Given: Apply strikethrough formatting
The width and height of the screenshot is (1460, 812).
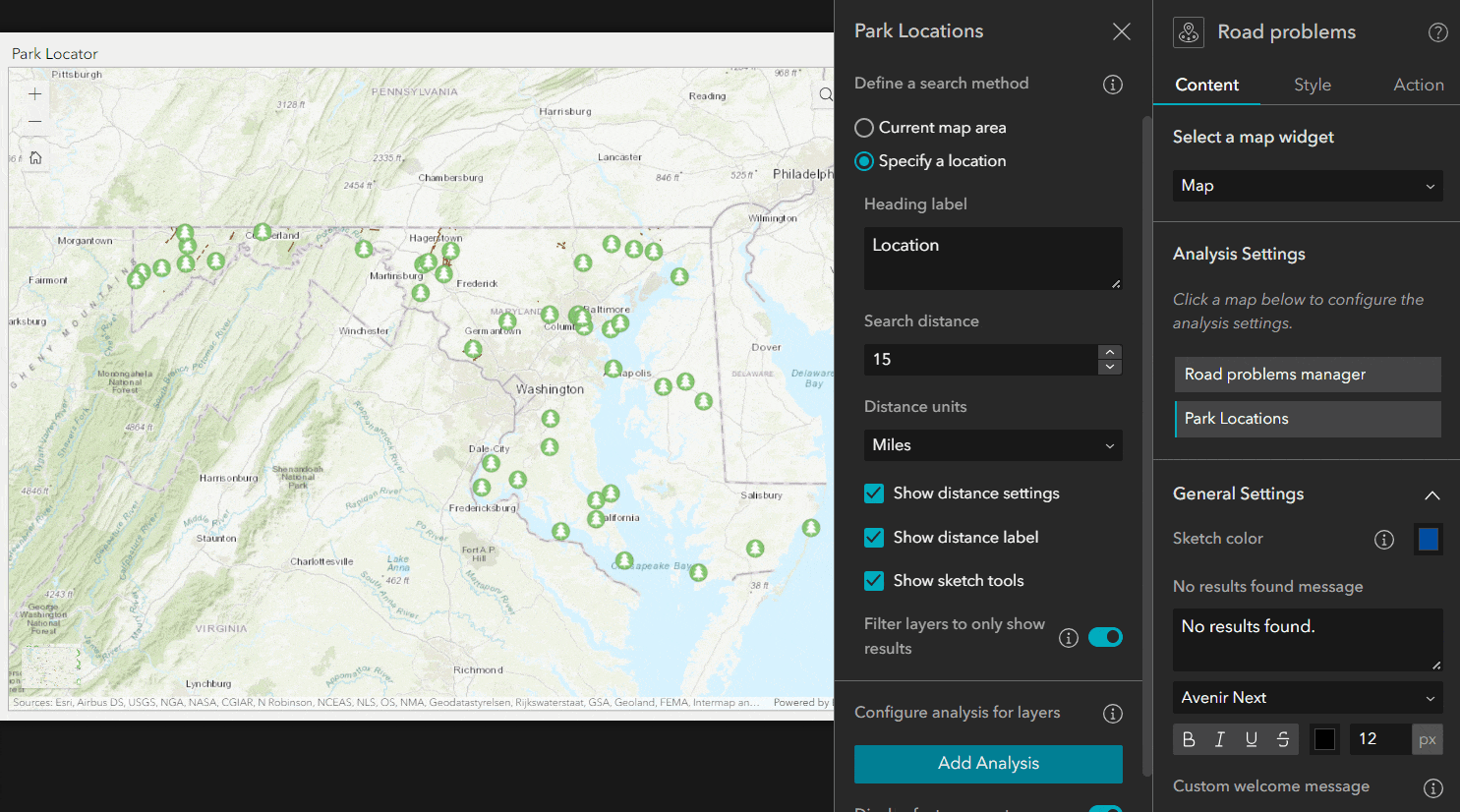Looking at the screenshot, I should click(x=1282, y=738).
